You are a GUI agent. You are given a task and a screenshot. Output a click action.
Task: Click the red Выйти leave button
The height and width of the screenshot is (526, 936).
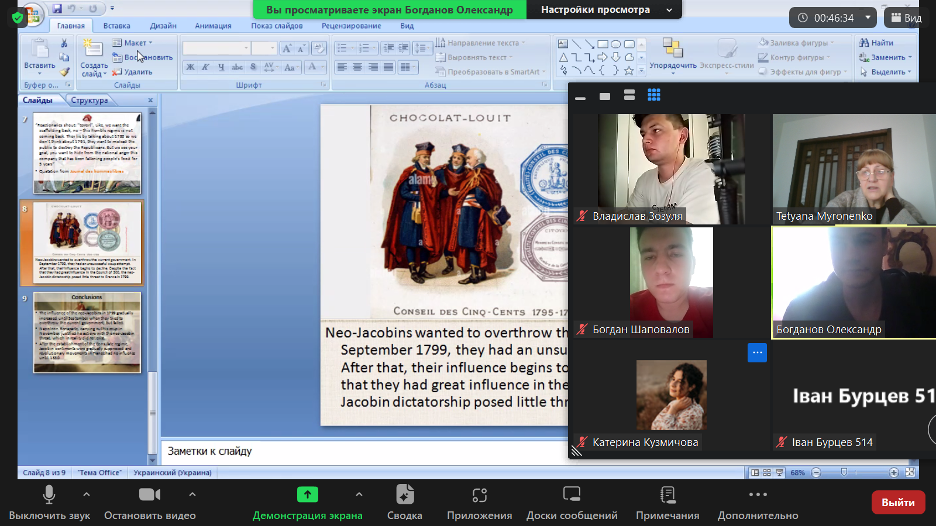[x=897, y=502]
